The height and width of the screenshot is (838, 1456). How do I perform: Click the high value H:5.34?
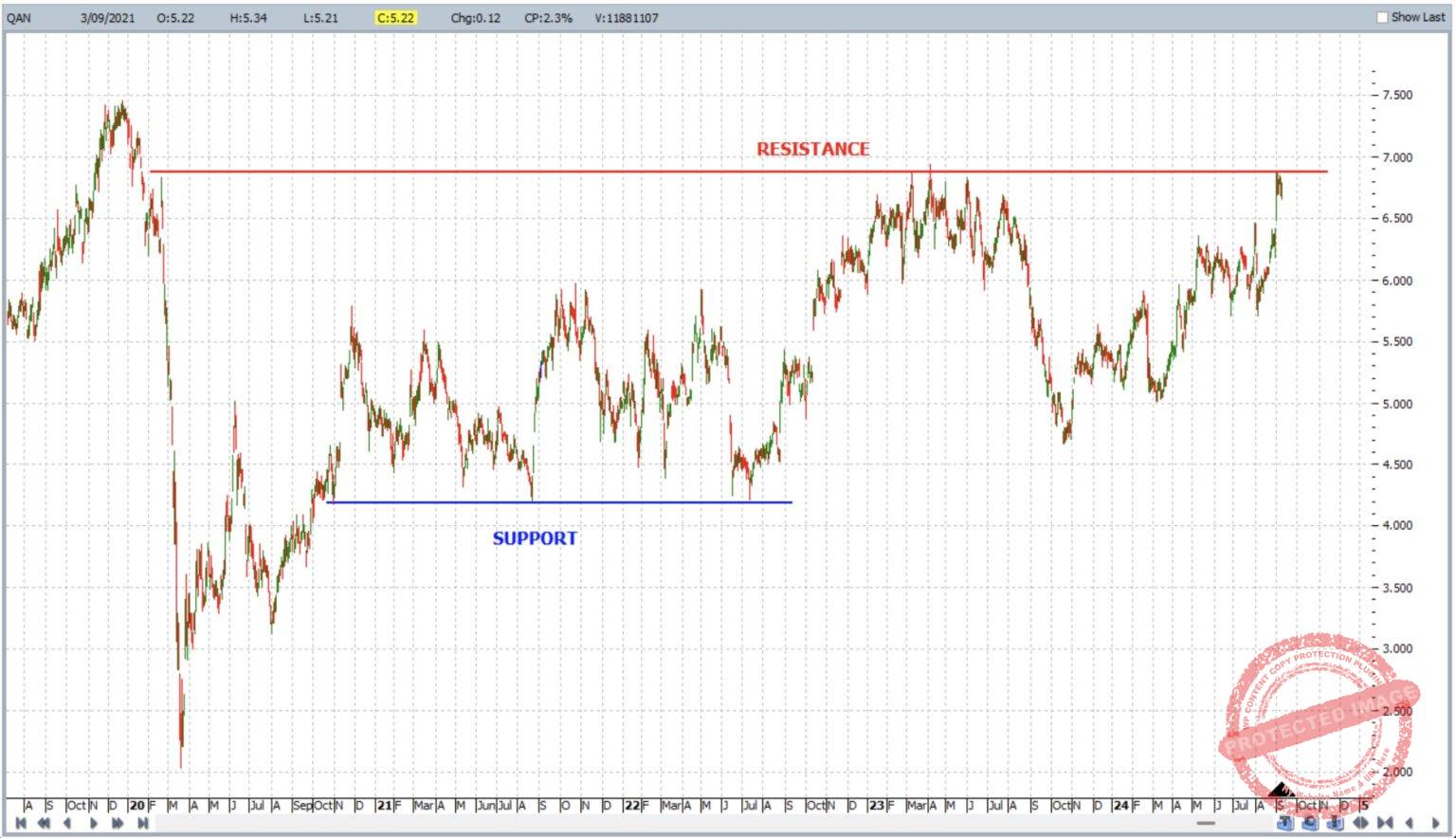247,17
